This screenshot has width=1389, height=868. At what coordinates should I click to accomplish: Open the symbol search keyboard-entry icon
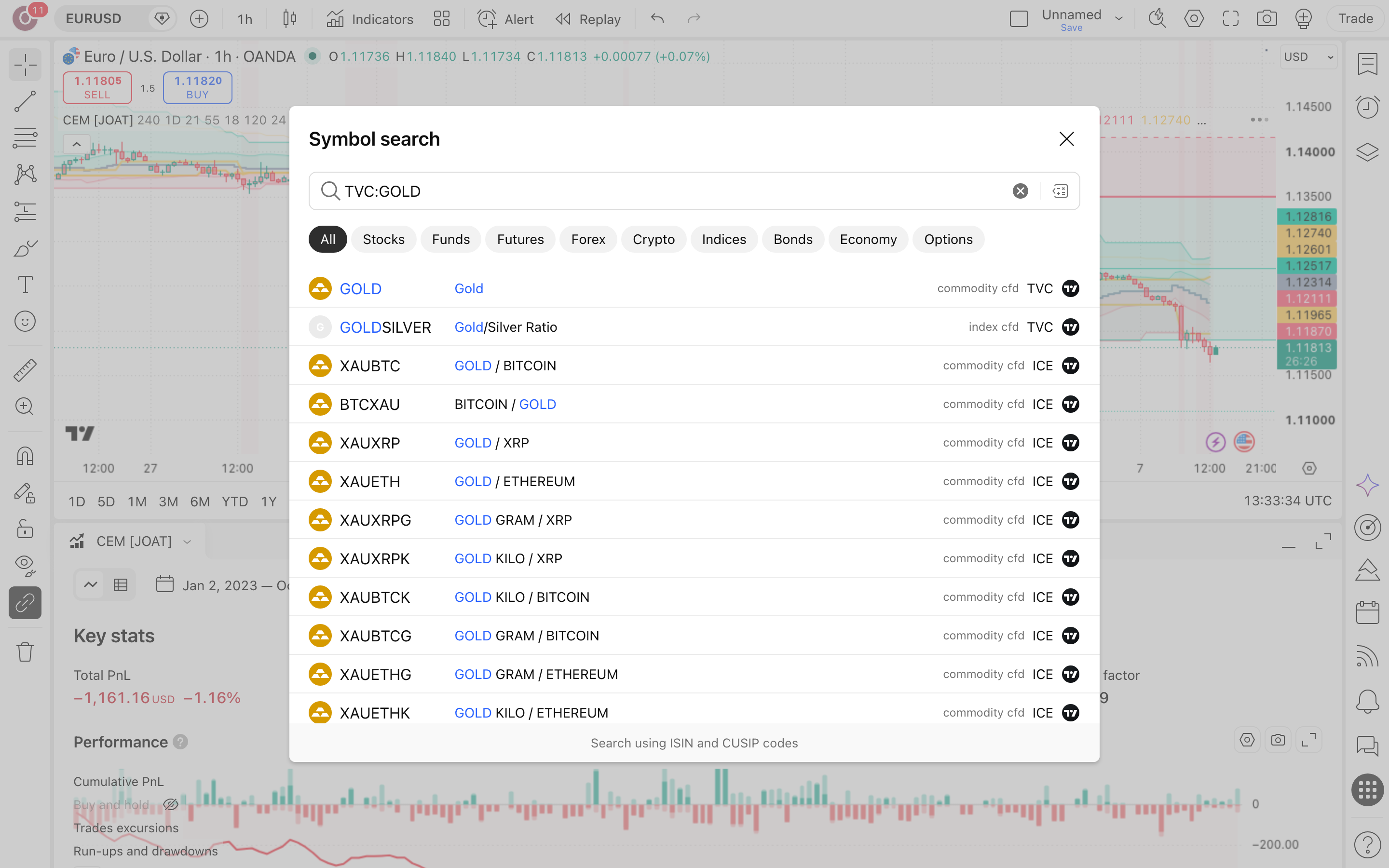click(1060, 191)
